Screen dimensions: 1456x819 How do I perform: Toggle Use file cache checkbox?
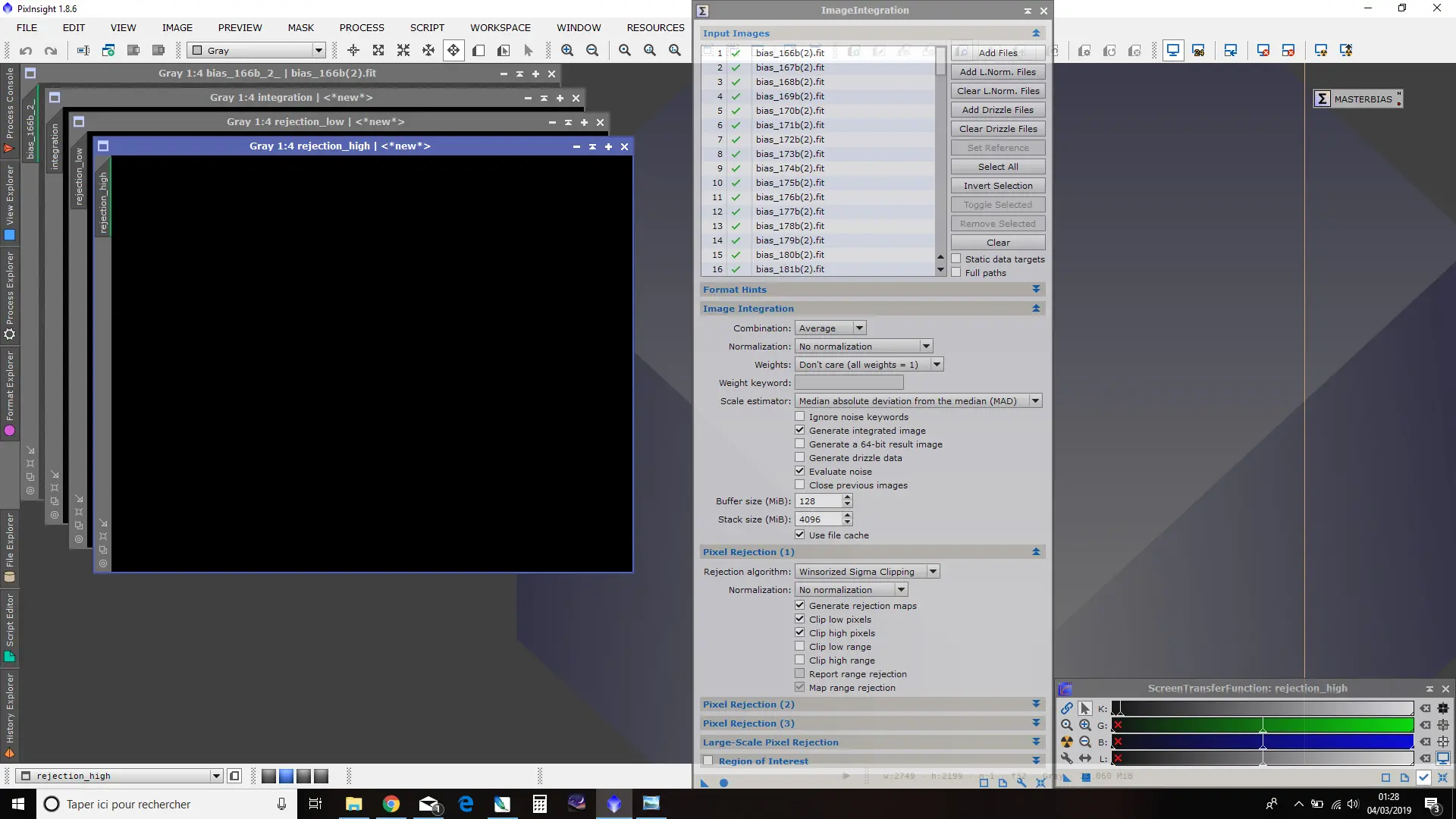coord(799,535)
